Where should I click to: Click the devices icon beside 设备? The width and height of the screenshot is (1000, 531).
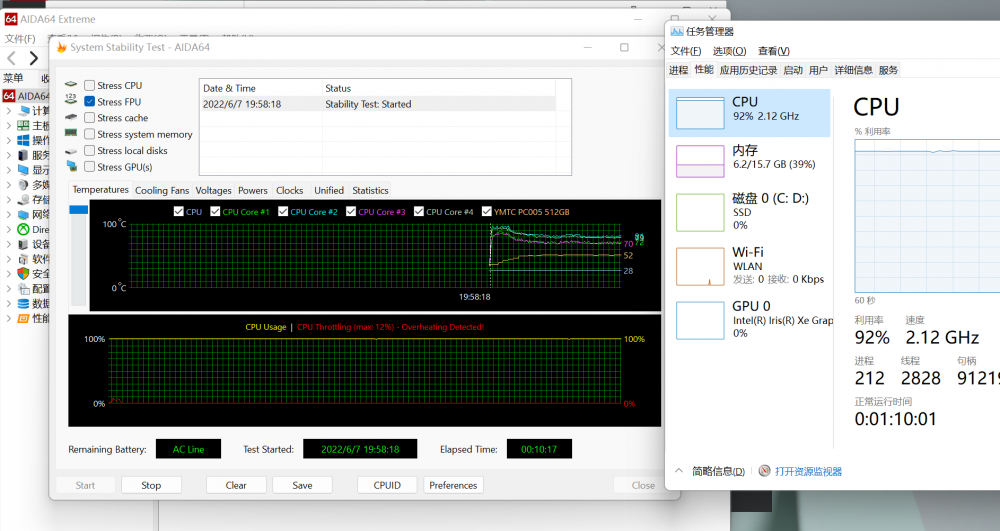pos(24,244)
